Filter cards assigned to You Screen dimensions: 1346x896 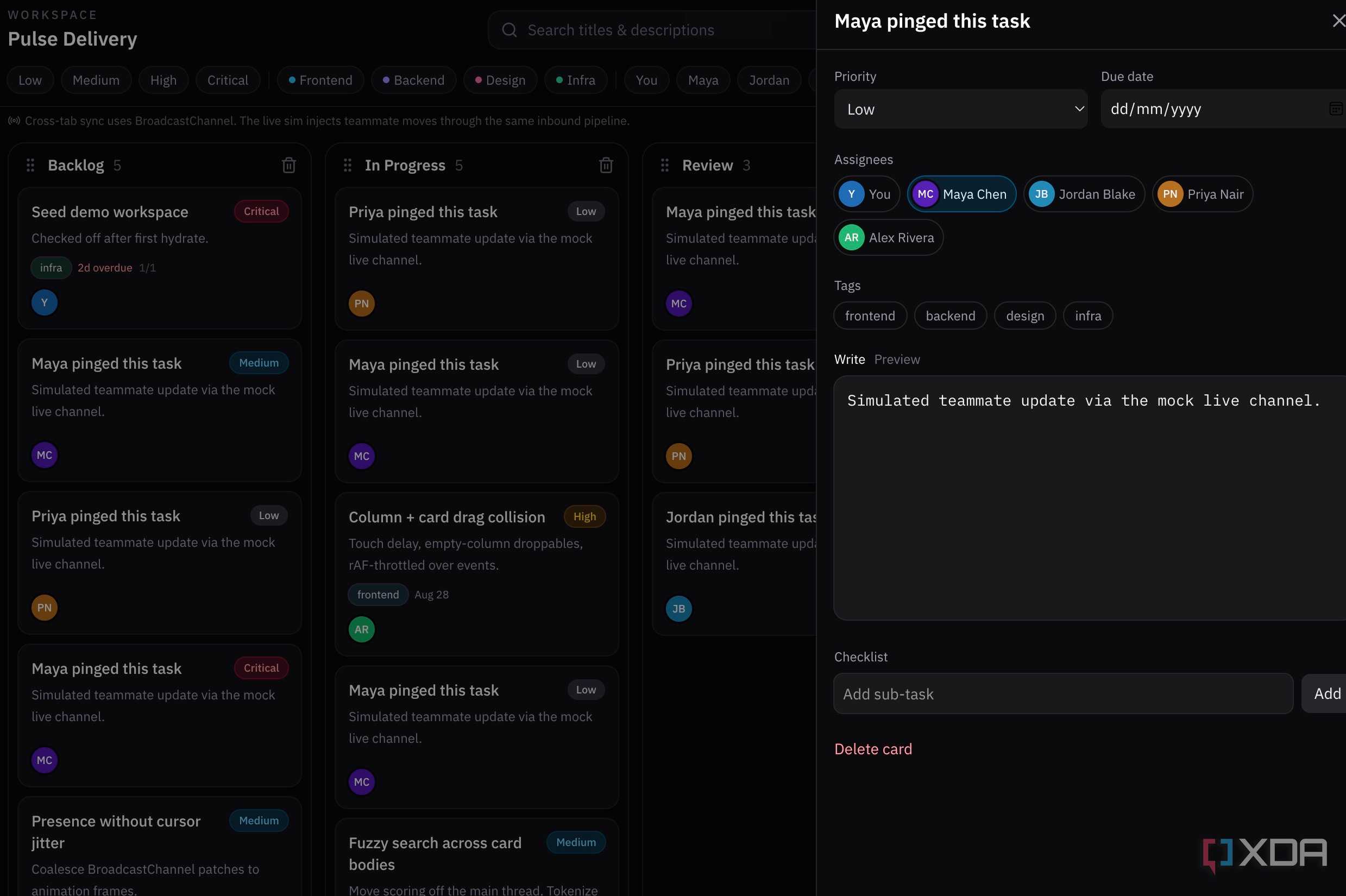(x=646, y=80)
